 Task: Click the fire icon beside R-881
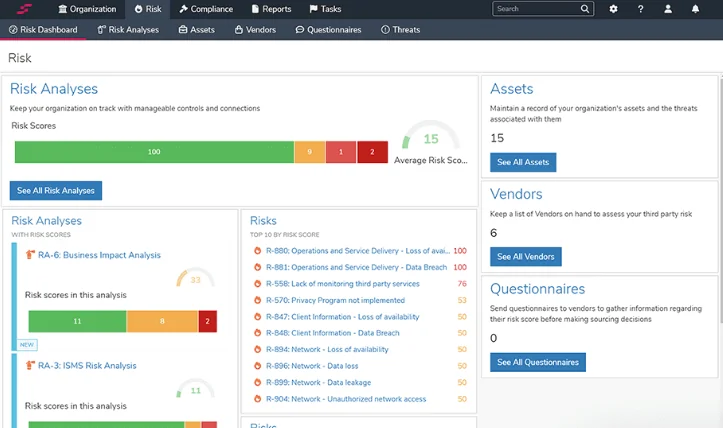pos(257,267)
